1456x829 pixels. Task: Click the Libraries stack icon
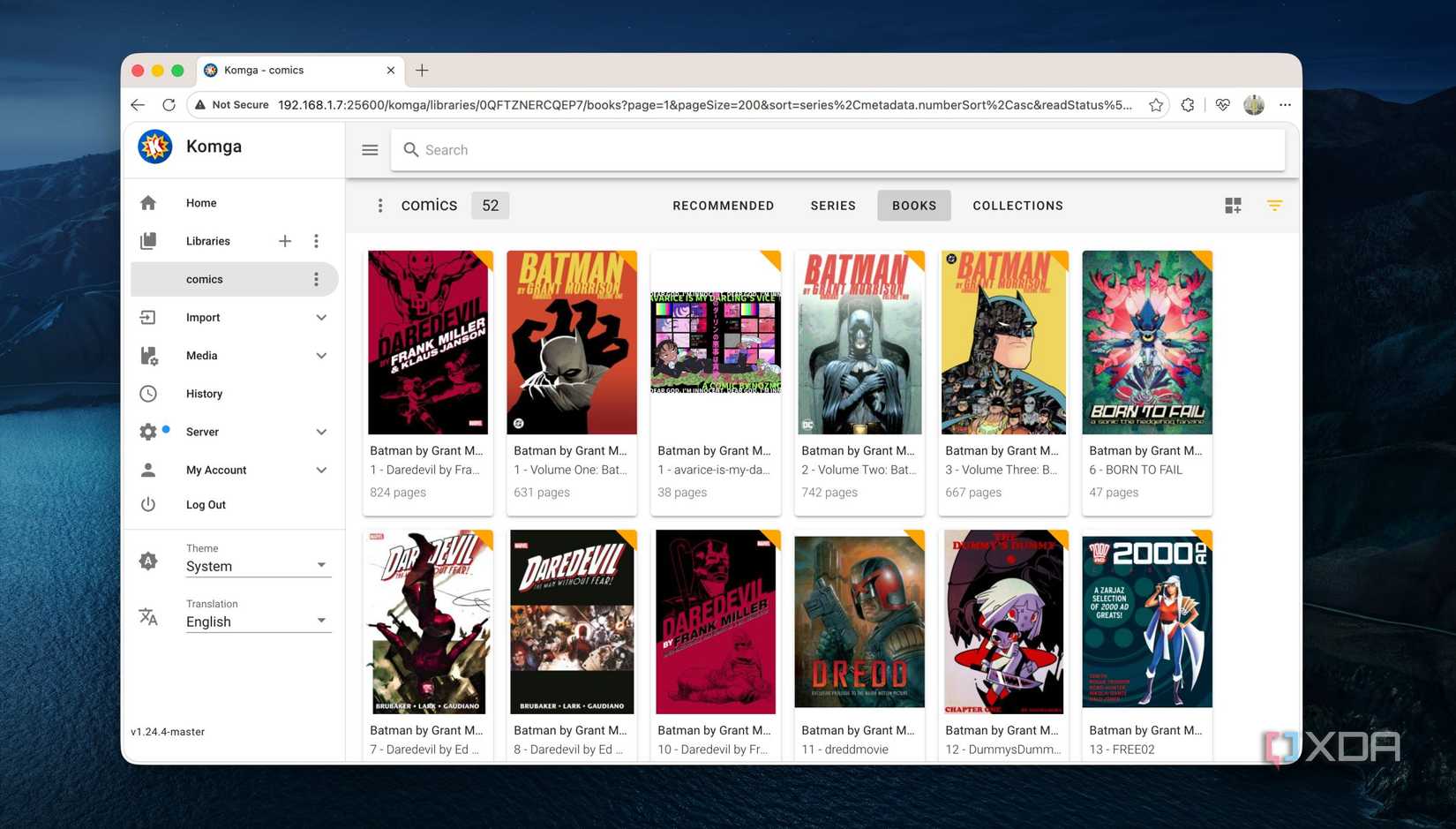point(148,241)
